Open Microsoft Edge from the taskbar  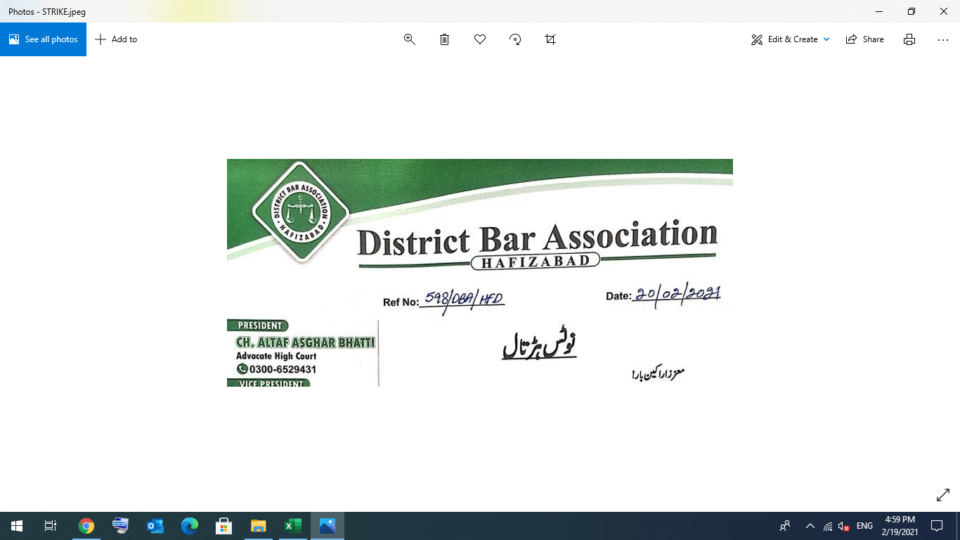pyautogui.click(x=190, y=526)
